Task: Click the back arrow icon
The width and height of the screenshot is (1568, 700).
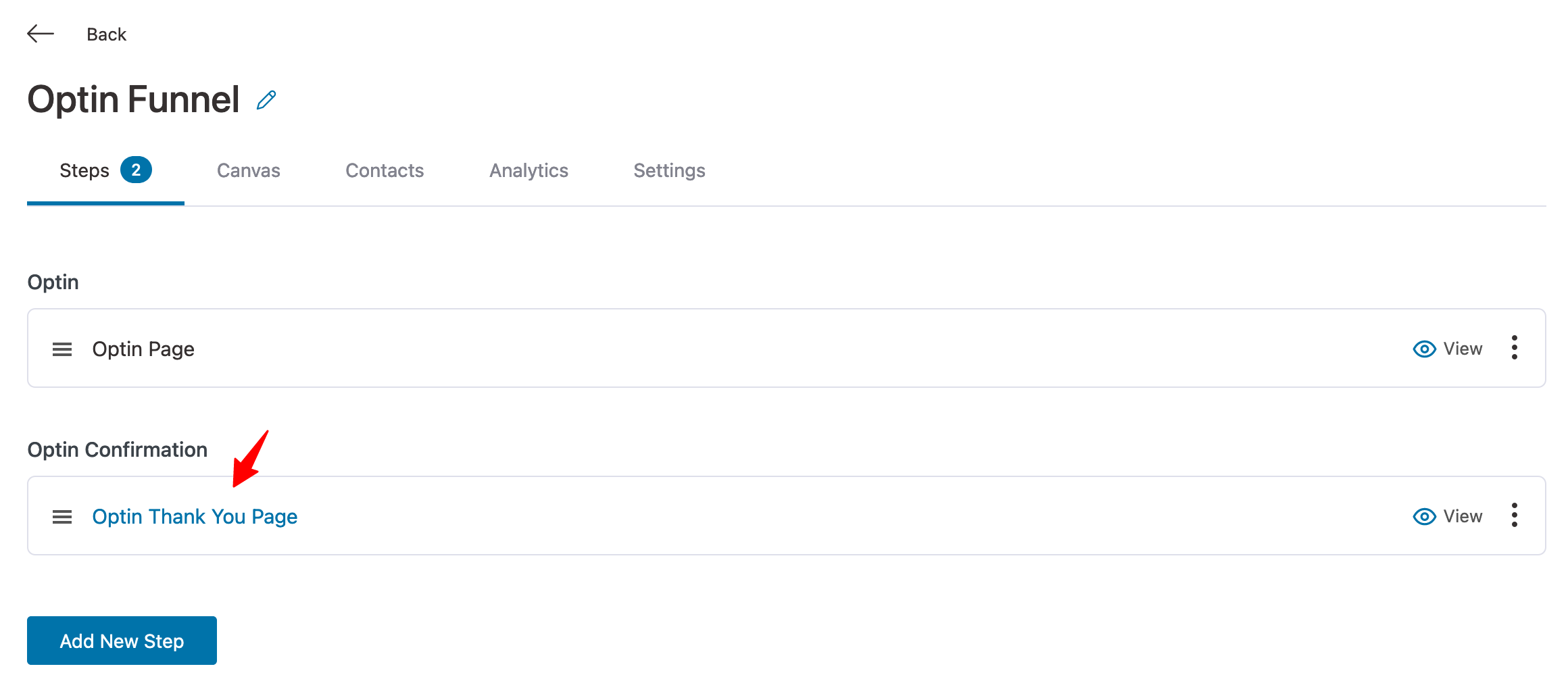Action: pyautogui.click(x=40, y=33)
